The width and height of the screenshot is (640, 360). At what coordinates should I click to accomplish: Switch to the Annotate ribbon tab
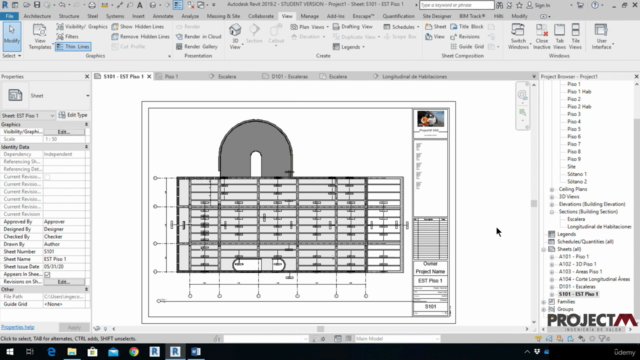[163, 16]
